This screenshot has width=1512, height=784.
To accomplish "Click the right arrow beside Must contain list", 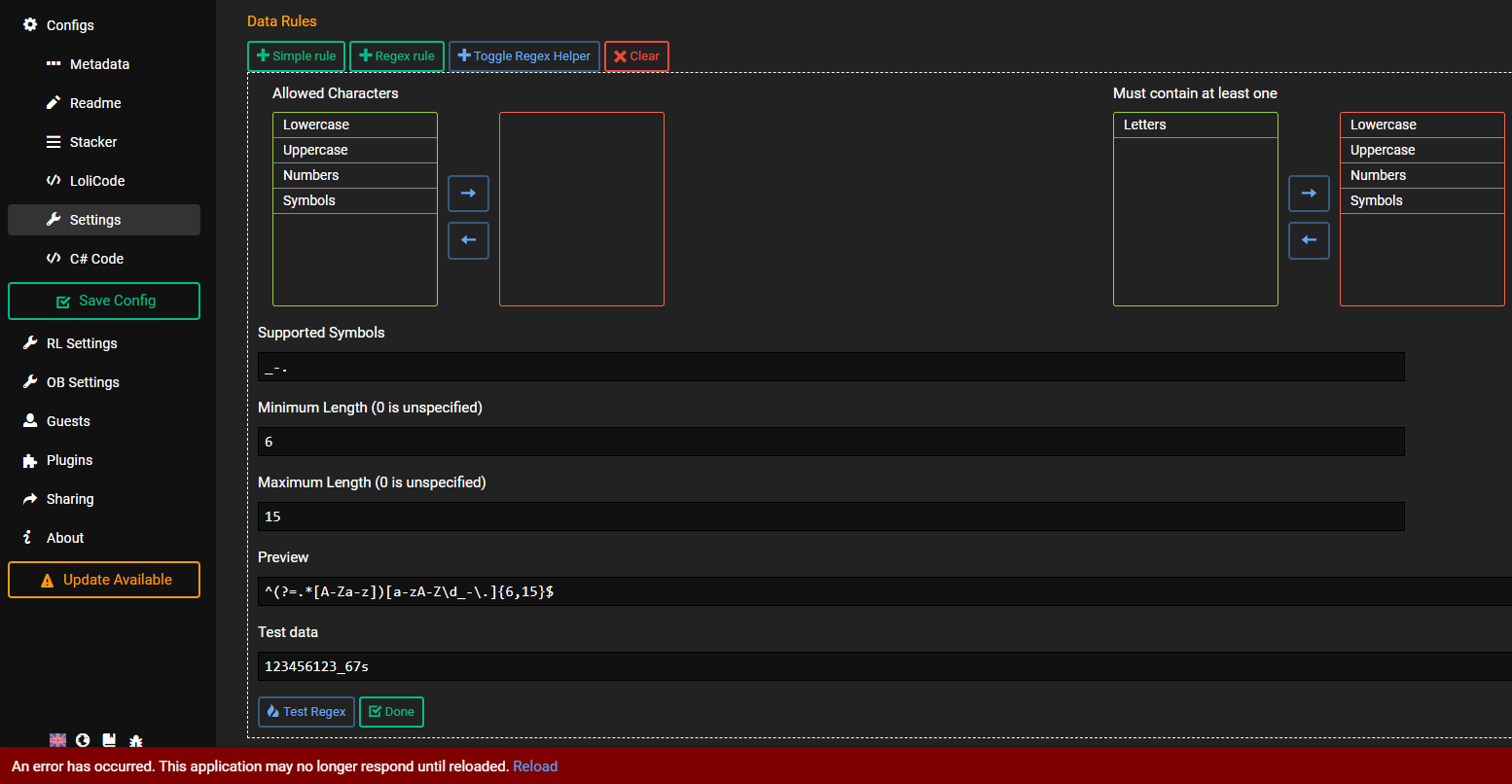I will (x=1309, y=193).
